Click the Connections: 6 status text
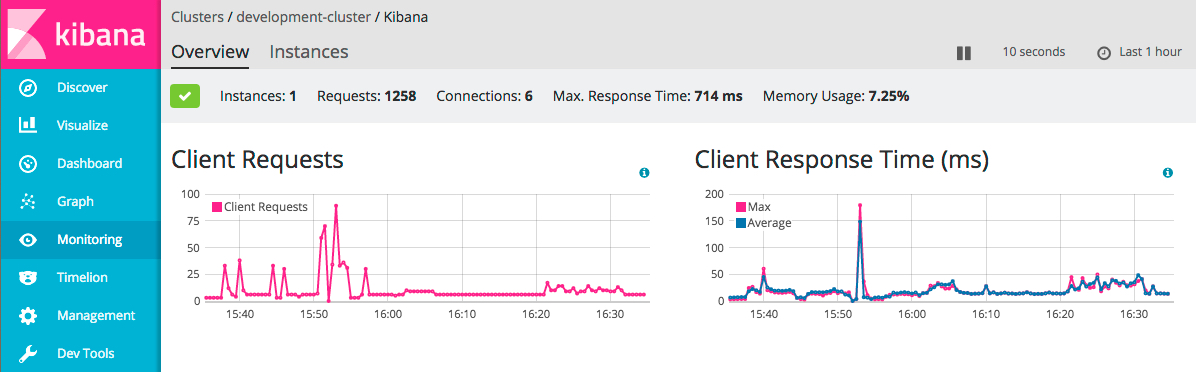 pyautogui.click(x=484, y=97)
